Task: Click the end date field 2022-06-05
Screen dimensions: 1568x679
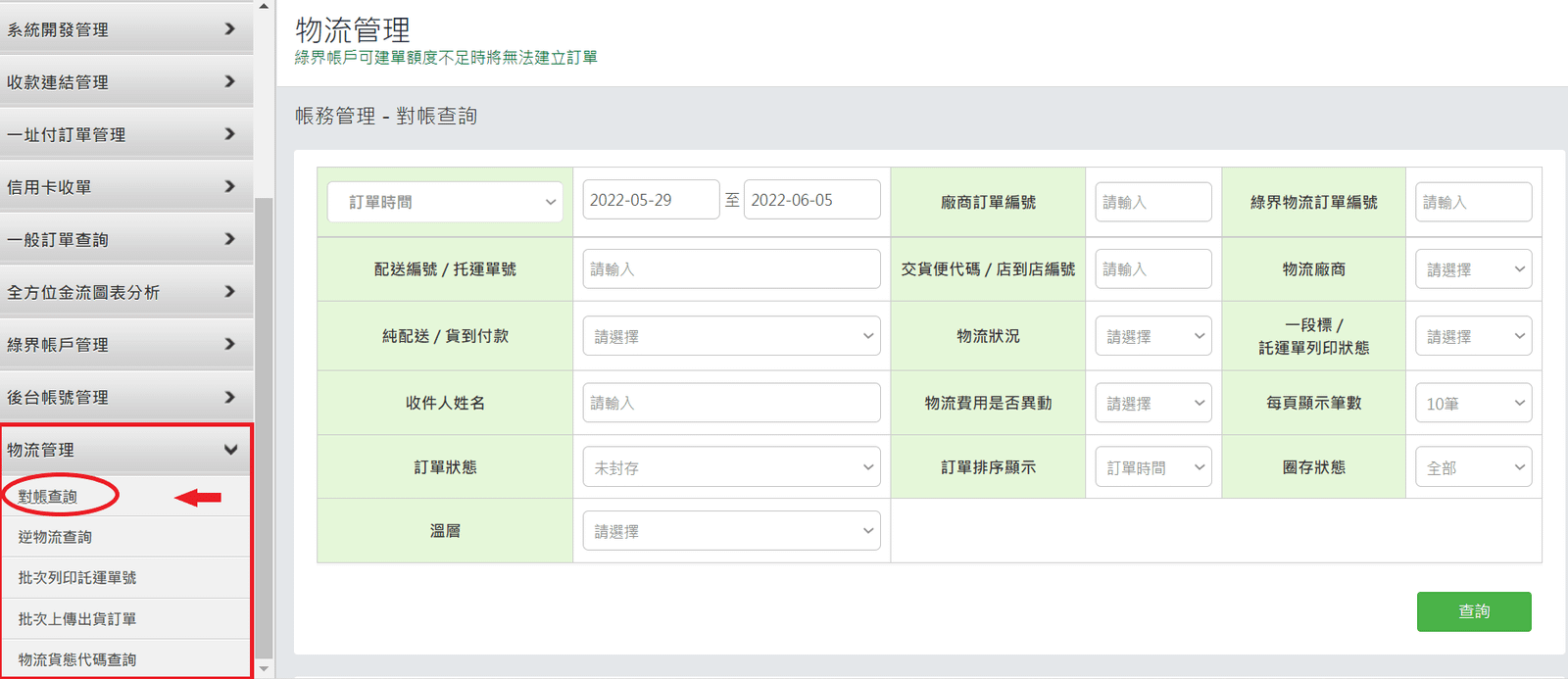Action: point(811,200)
